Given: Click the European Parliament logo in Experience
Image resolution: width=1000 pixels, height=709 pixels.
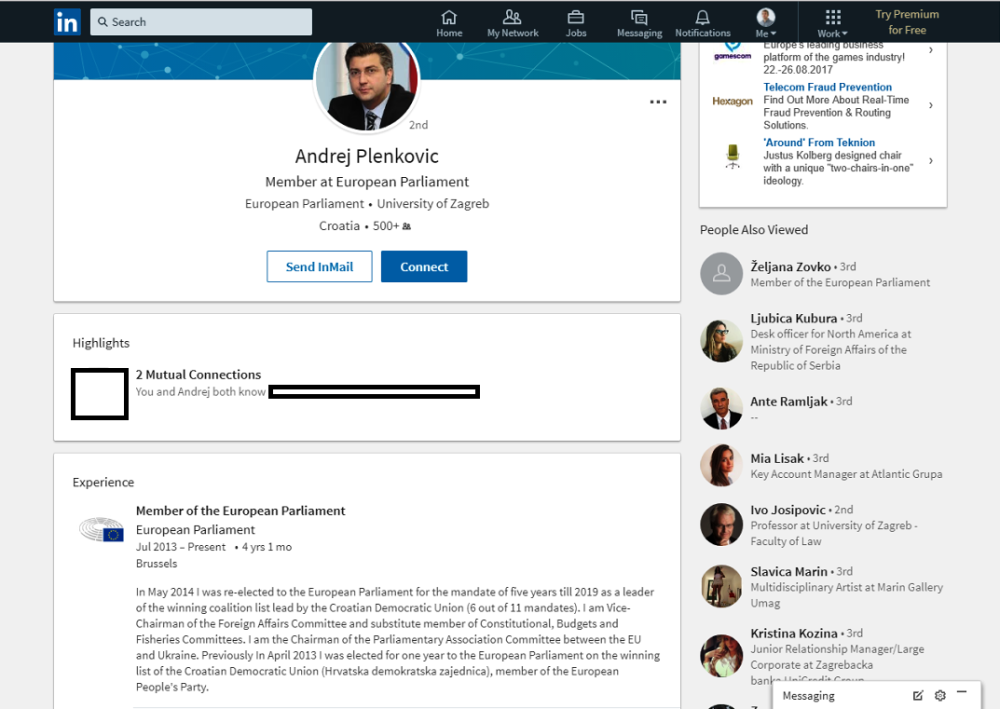Looking at the screenshot, I should [101, 529].
